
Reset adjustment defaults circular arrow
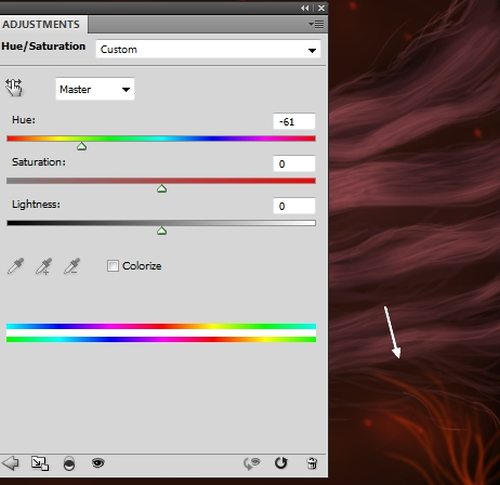281,463
